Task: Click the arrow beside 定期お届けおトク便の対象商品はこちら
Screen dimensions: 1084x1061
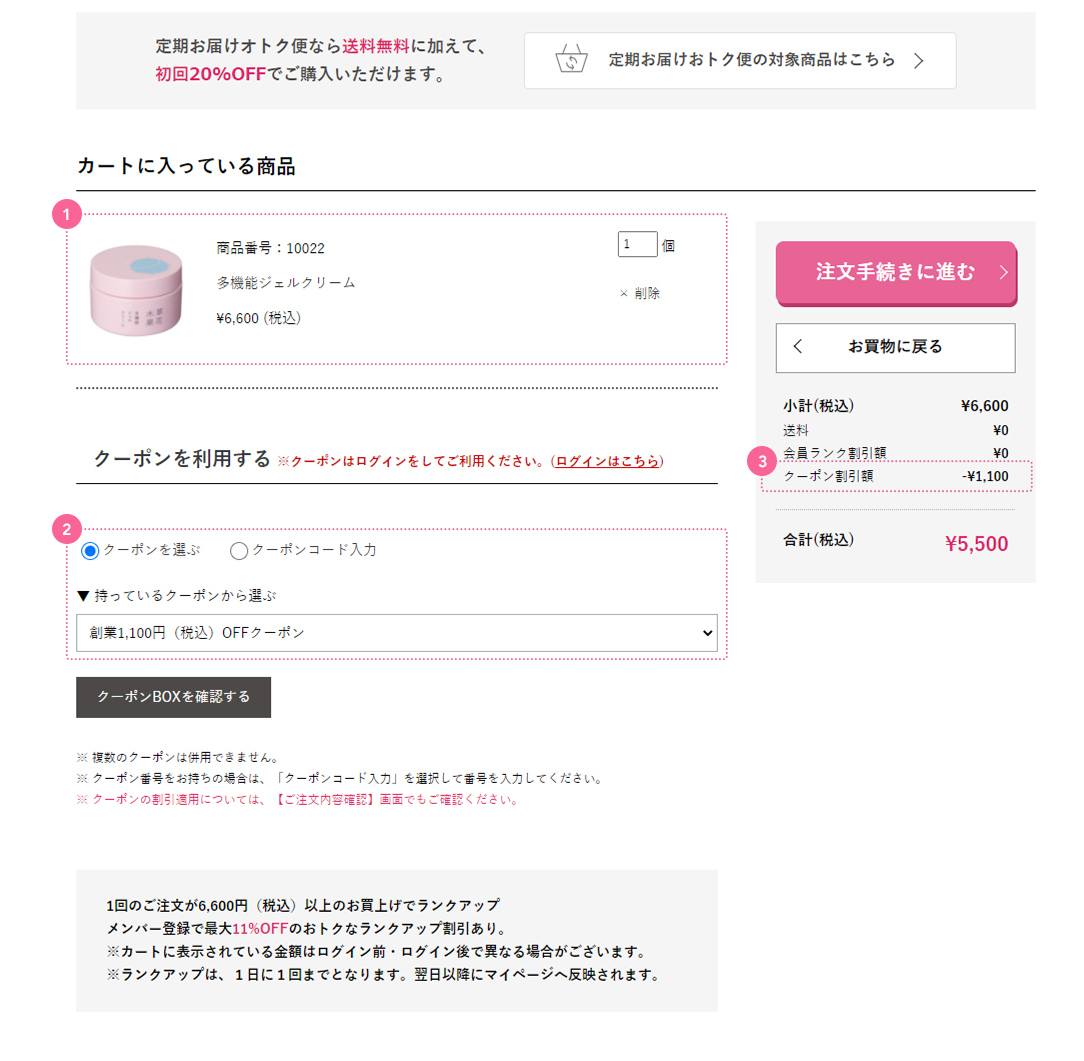Action: [x=918, y=61]
